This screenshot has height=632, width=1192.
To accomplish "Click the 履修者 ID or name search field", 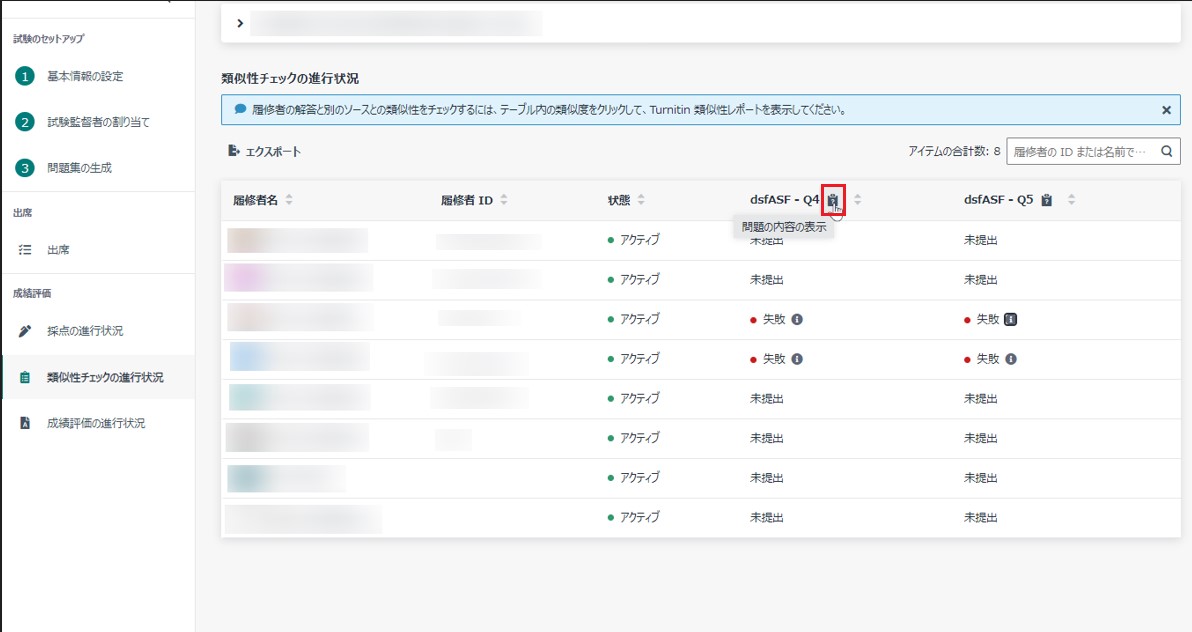I will point(1080,152).
